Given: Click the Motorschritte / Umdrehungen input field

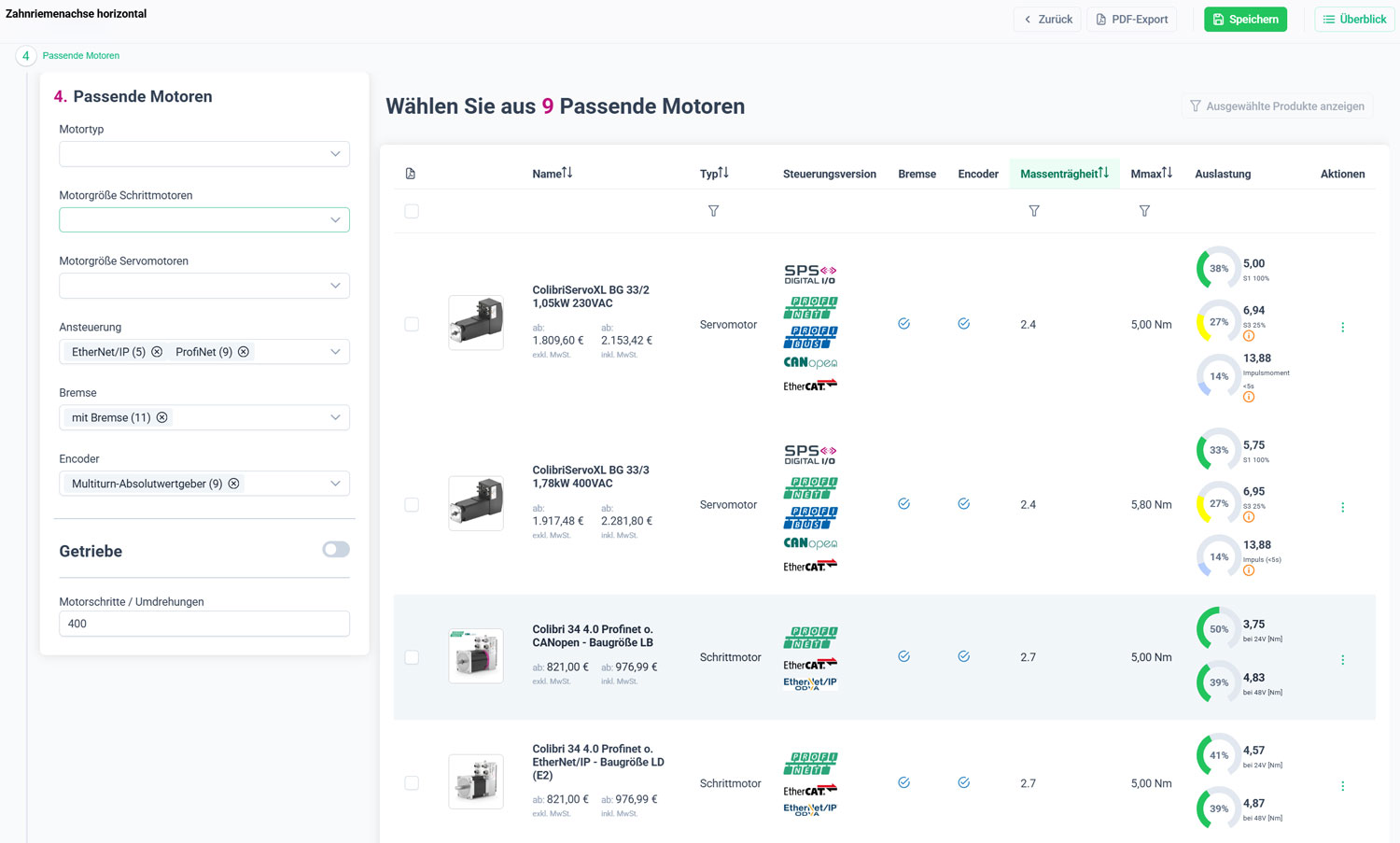Looking at the screenshot, I should pos(203,623).
